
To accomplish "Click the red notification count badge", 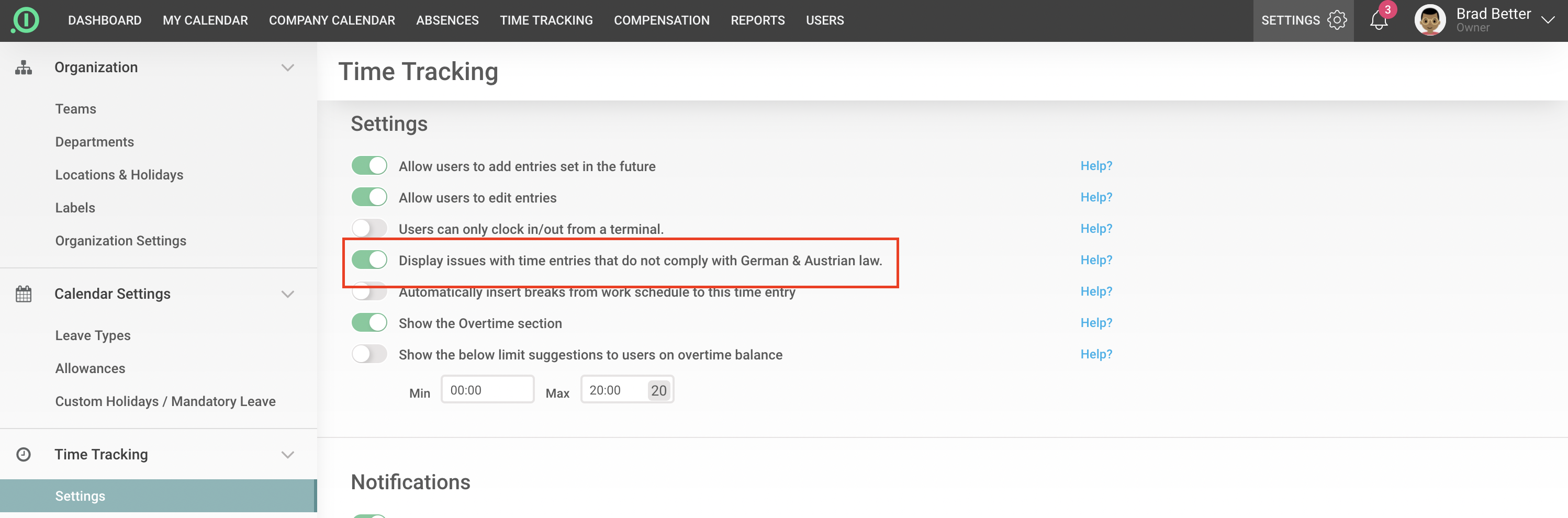I will click(x=1387, y=10).
